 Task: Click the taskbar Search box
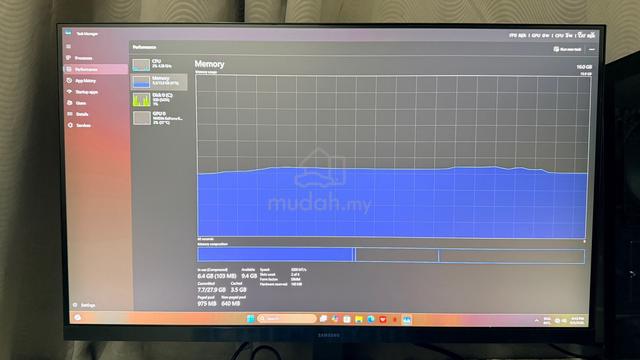[287, 318]
